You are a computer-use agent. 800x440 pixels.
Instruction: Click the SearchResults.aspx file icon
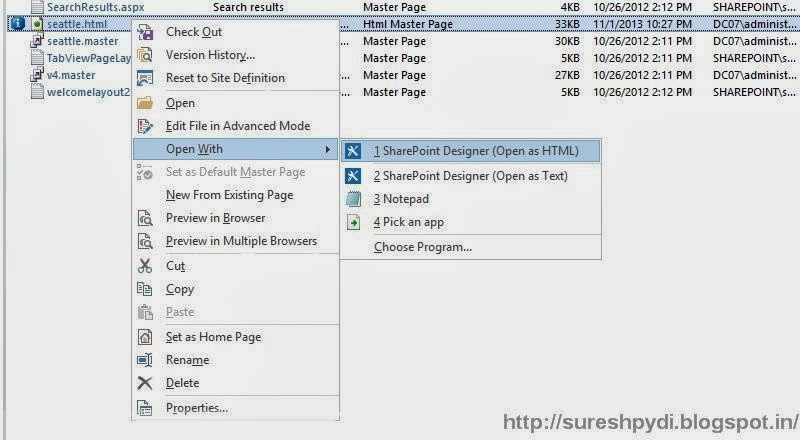tap(37, 7)
